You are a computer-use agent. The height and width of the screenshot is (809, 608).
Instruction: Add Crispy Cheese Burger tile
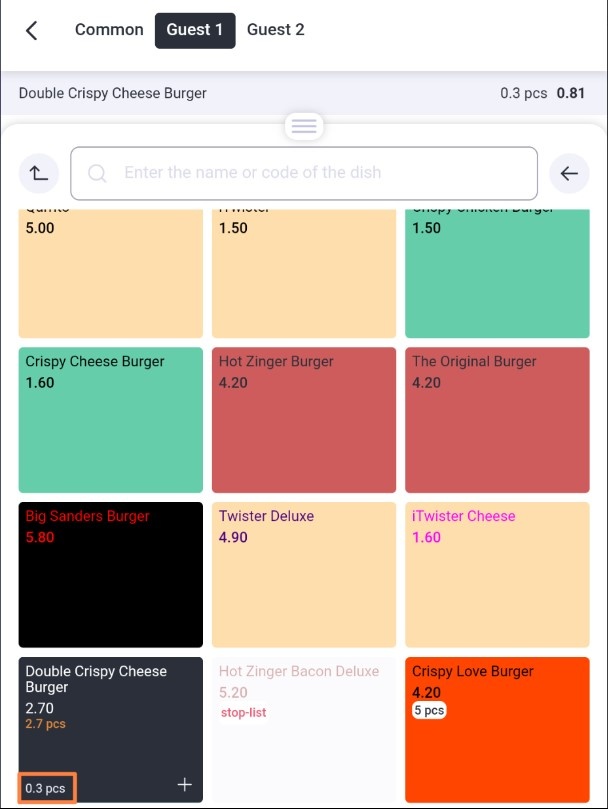click(x=110, y=420)
